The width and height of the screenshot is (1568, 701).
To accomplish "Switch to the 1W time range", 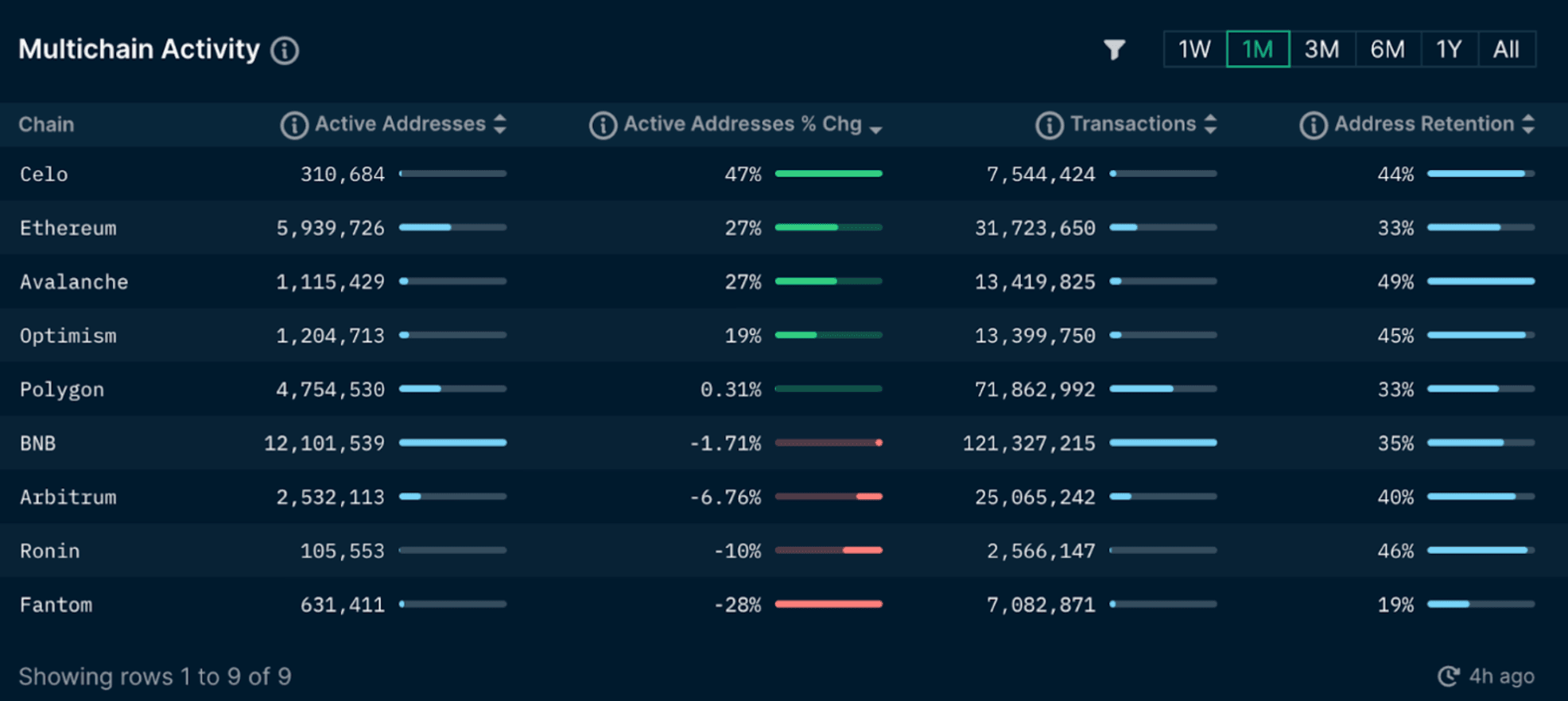I will (1194, 50).
